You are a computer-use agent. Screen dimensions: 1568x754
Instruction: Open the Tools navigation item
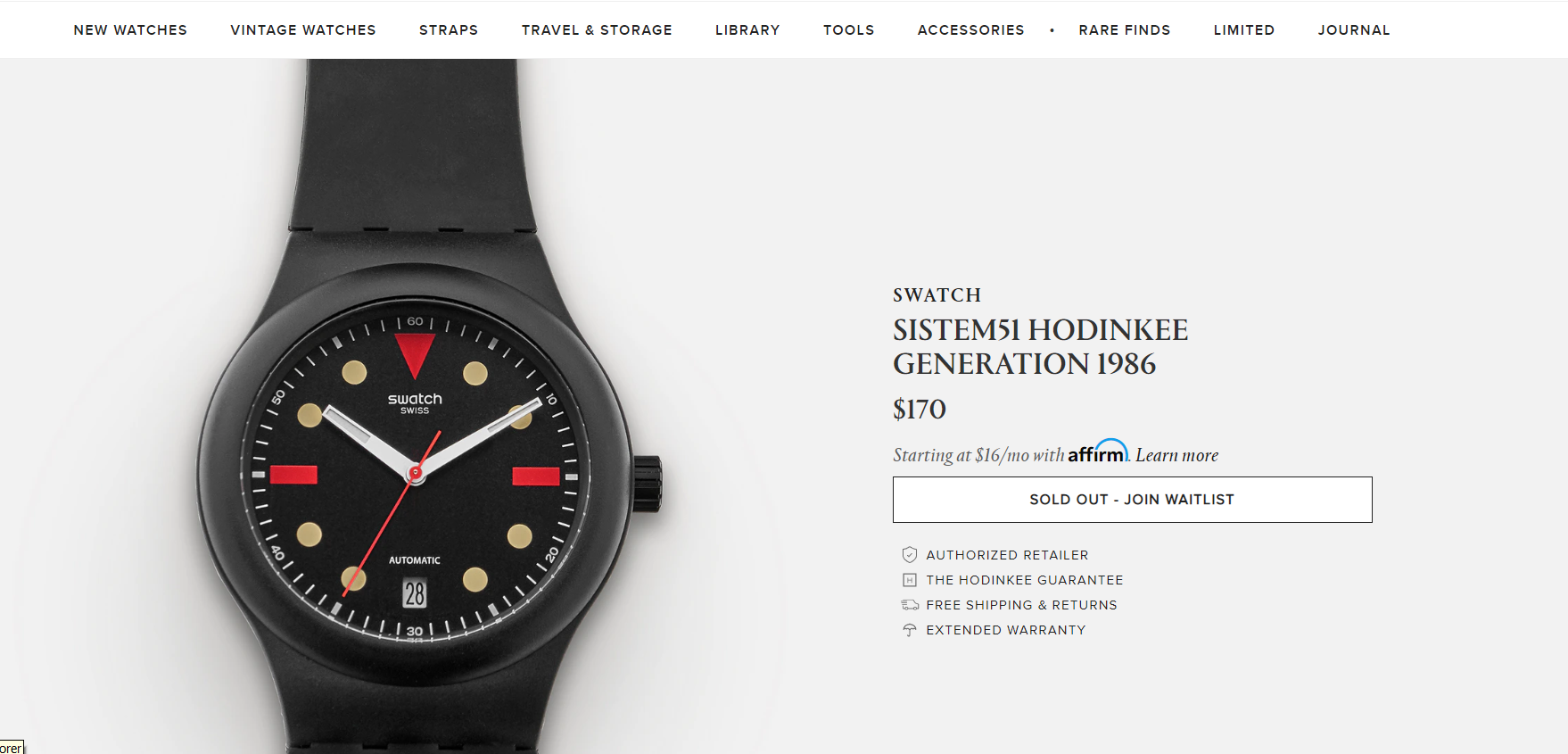coord(848,30)
